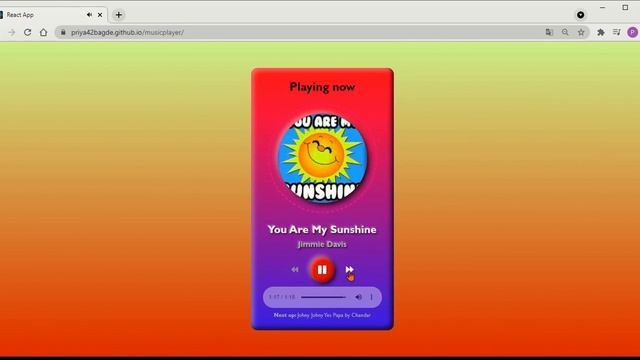
Task: Open the browser home page
Action: point(43,32)
